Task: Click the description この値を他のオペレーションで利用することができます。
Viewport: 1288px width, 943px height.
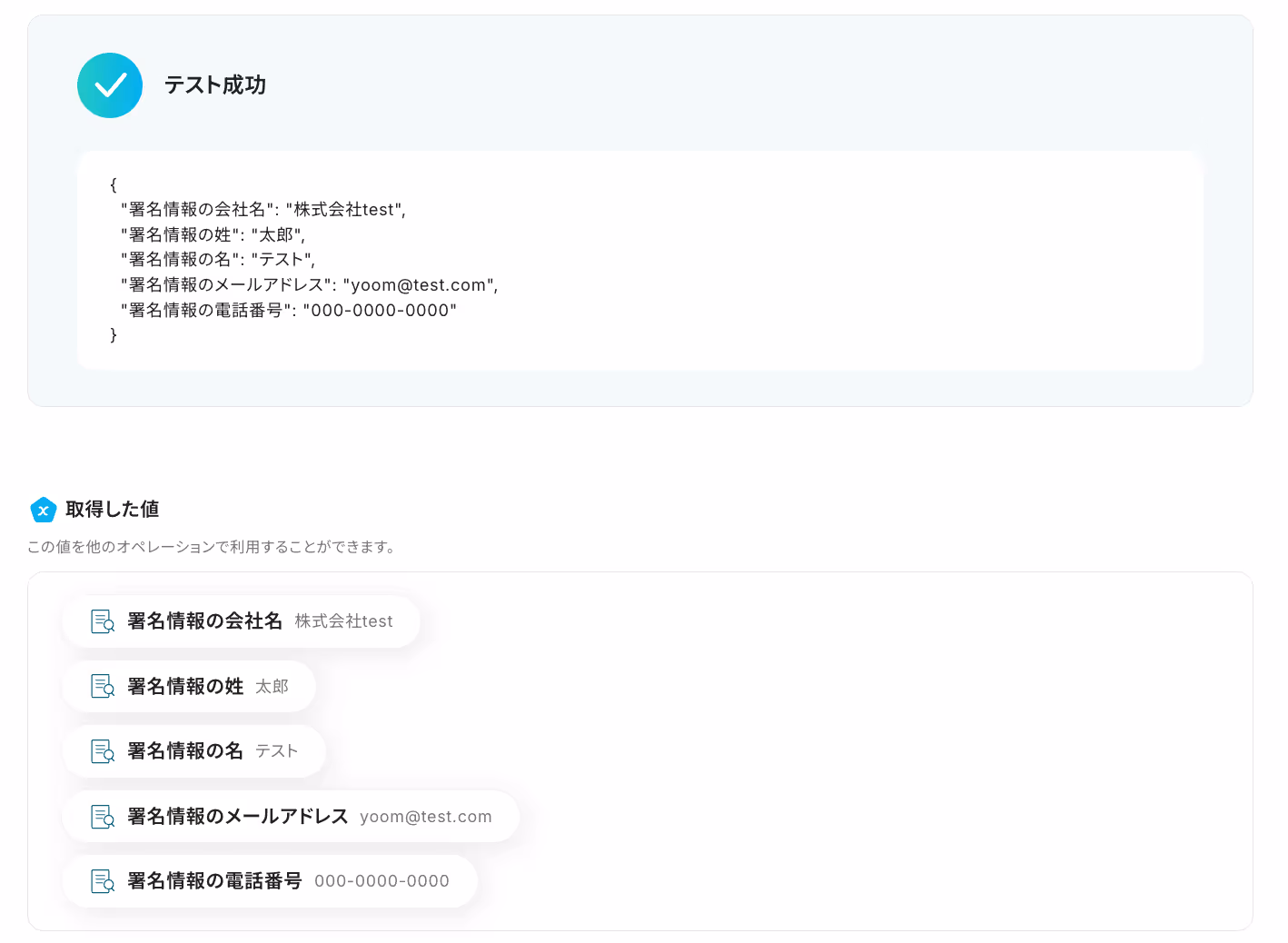Action: (212, 547)
